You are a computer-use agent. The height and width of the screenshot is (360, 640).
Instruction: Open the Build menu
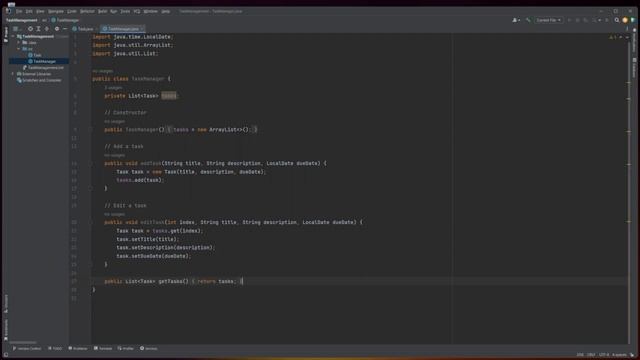click(x=102, y=11)
